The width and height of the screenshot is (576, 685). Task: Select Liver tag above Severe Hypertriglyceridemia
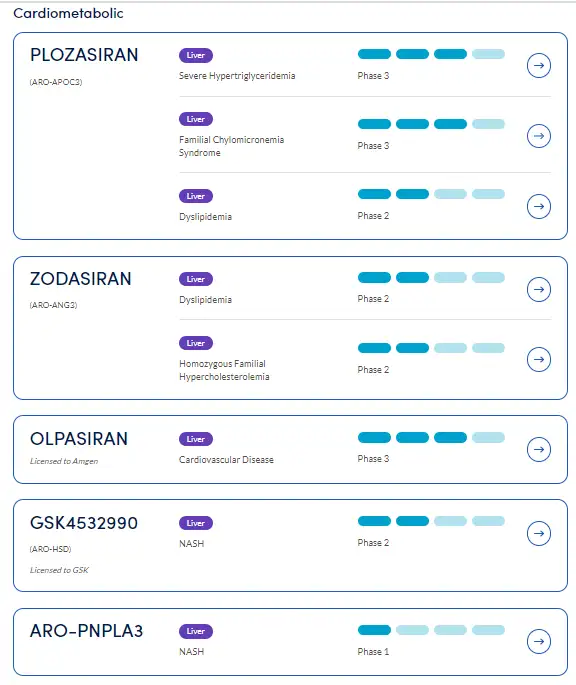point(196,55)
